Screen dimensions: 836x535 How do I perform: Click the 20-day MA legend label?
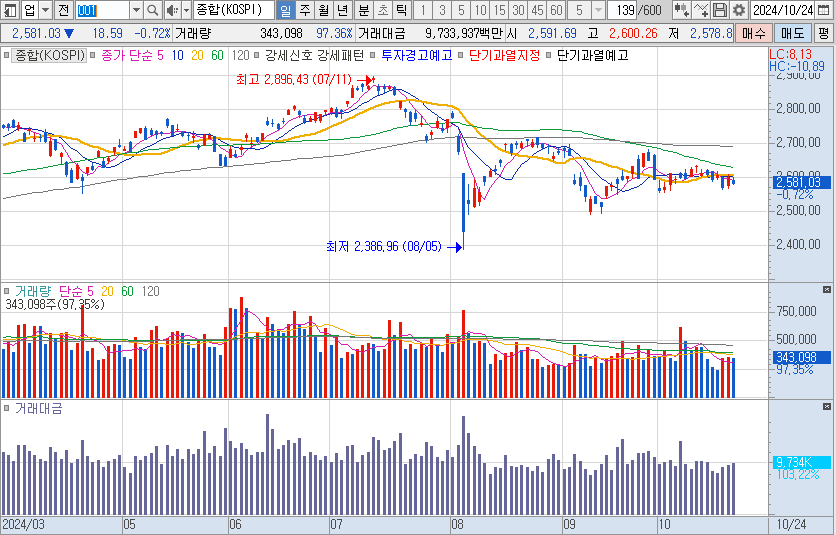(x=197, y=55)
